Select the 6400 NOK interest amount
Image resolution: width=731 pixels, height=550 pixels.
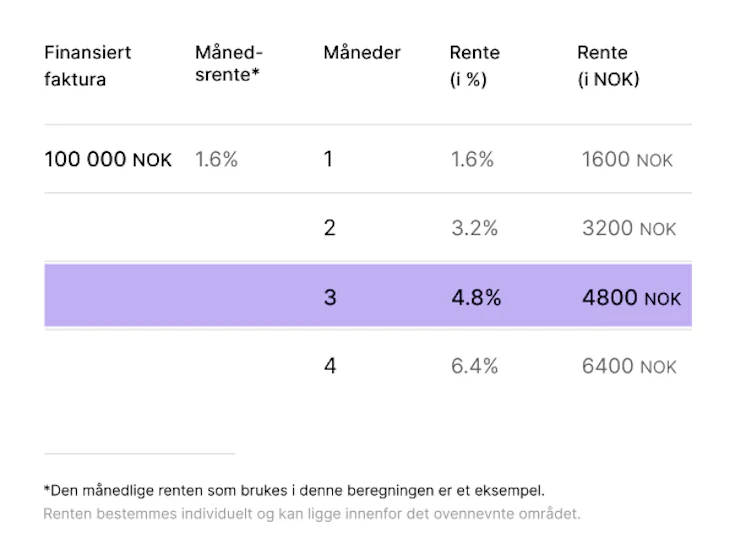(x=629, y=366)
